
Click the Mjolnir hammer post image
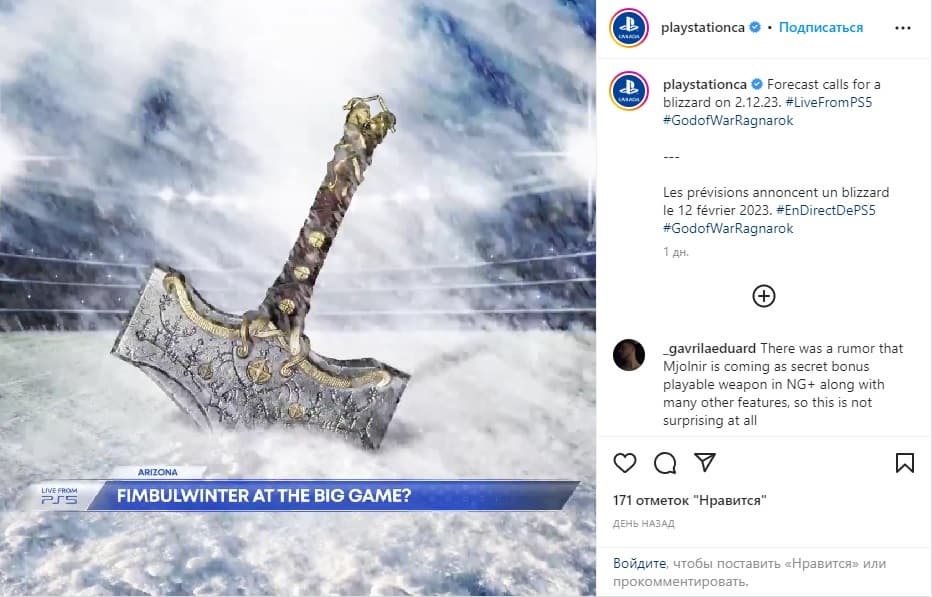tap(298, 298)
